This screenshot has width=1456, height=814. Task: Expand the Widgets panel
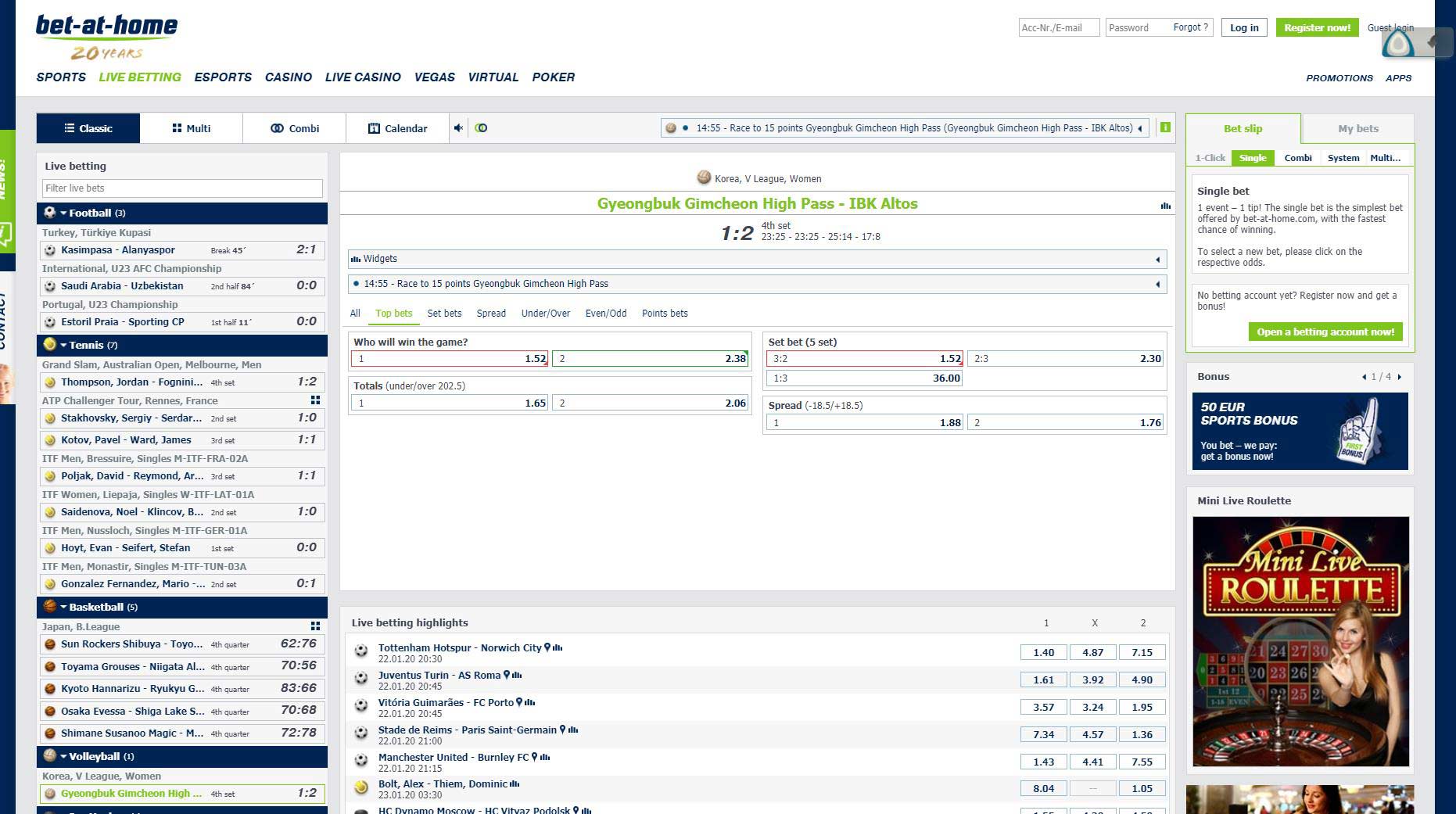[1158, 259]
